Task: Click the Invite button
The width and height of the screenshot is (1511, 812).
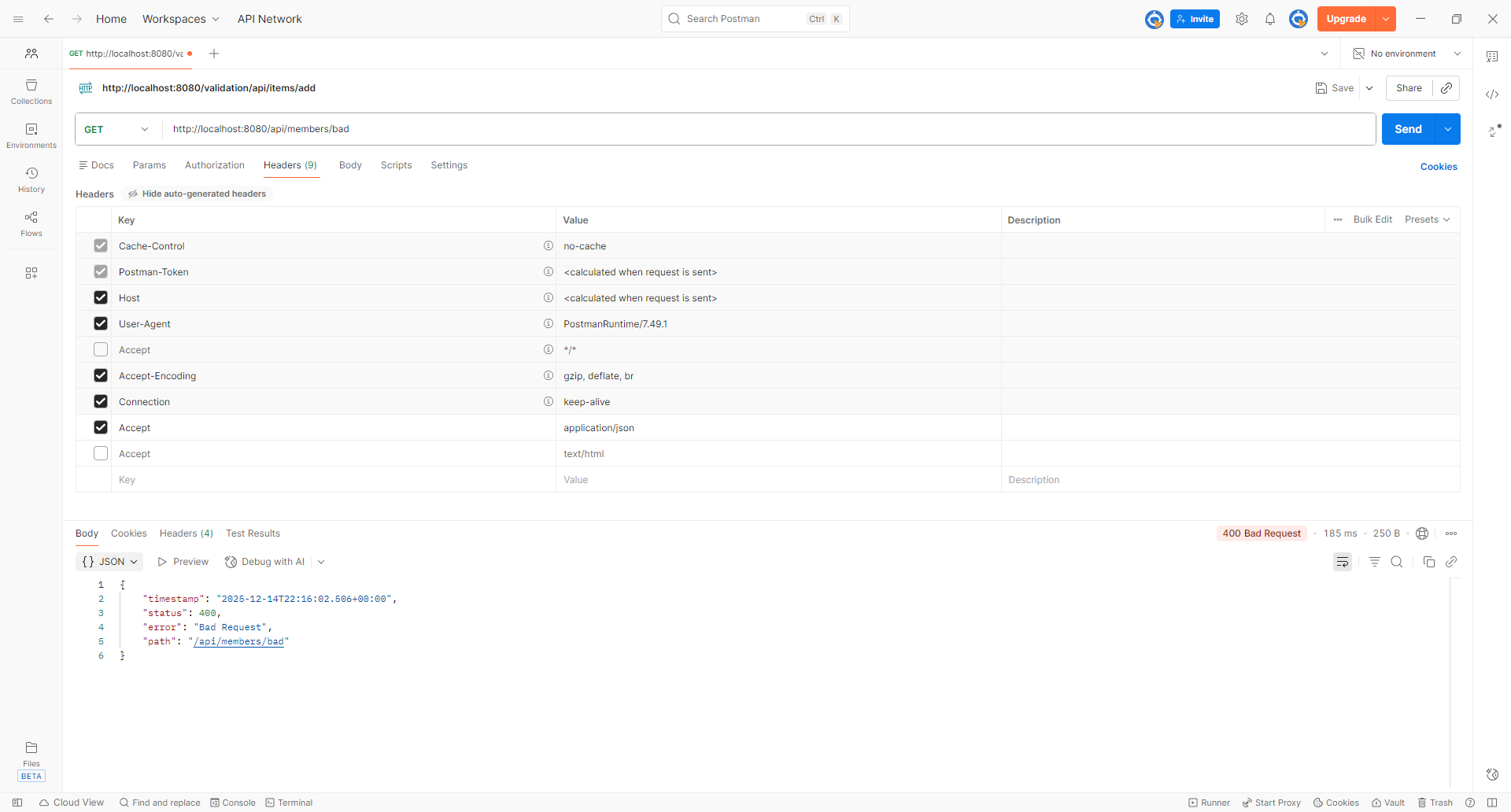Action: [x=1195, y=19]
